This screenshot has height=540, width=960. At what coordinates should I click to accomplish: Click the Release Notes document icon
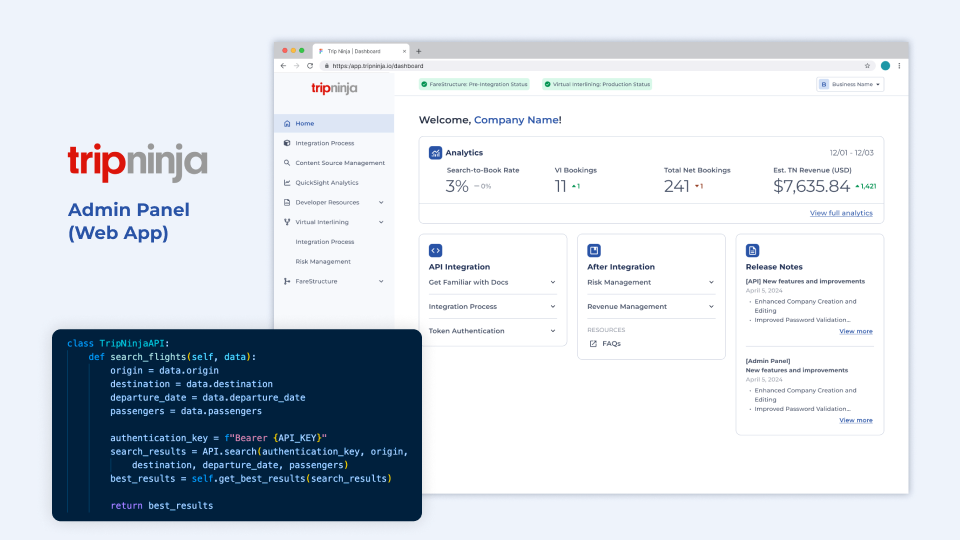pos(753,250)
